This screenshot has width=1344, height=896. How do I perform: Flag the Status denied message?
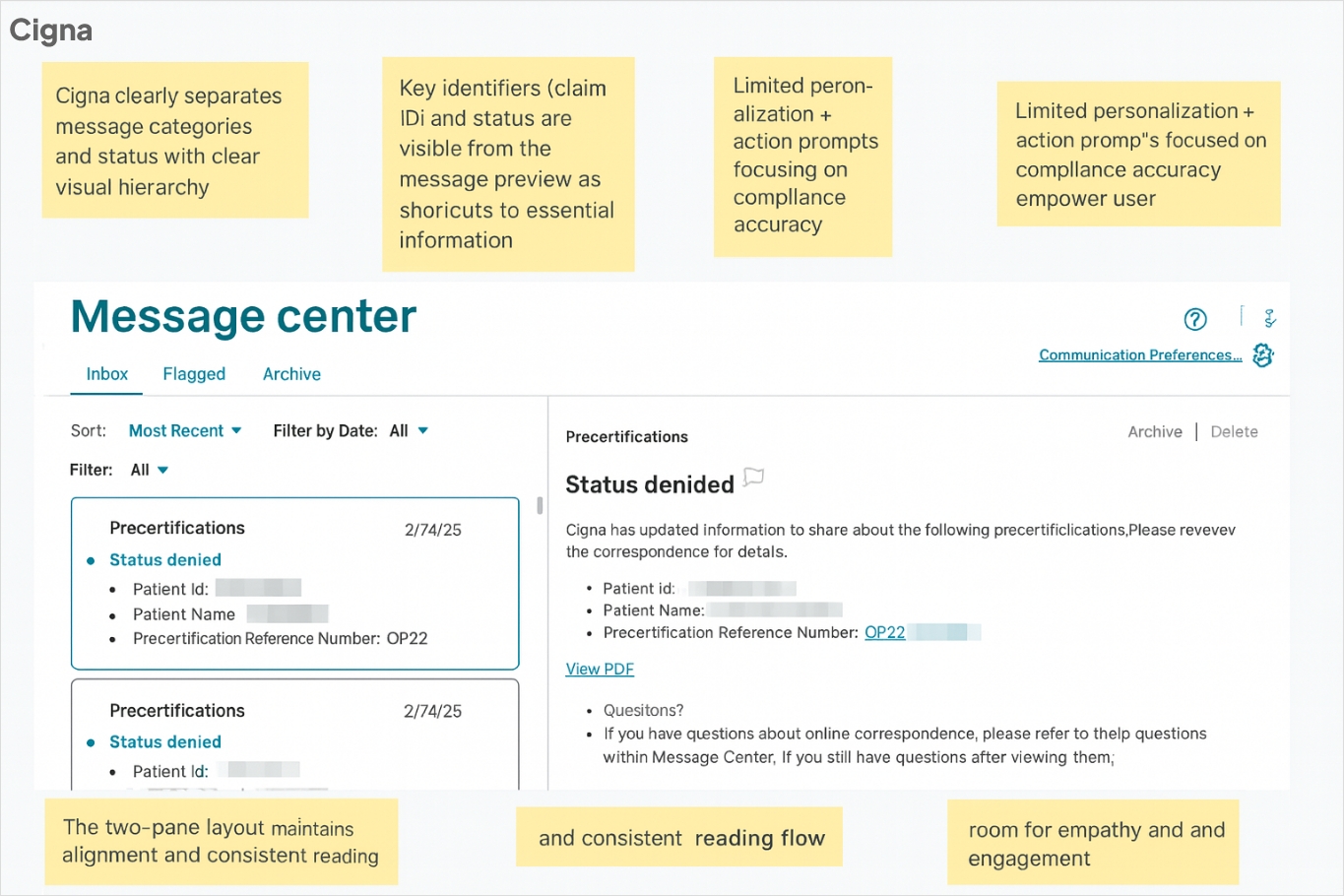[753, 479]
